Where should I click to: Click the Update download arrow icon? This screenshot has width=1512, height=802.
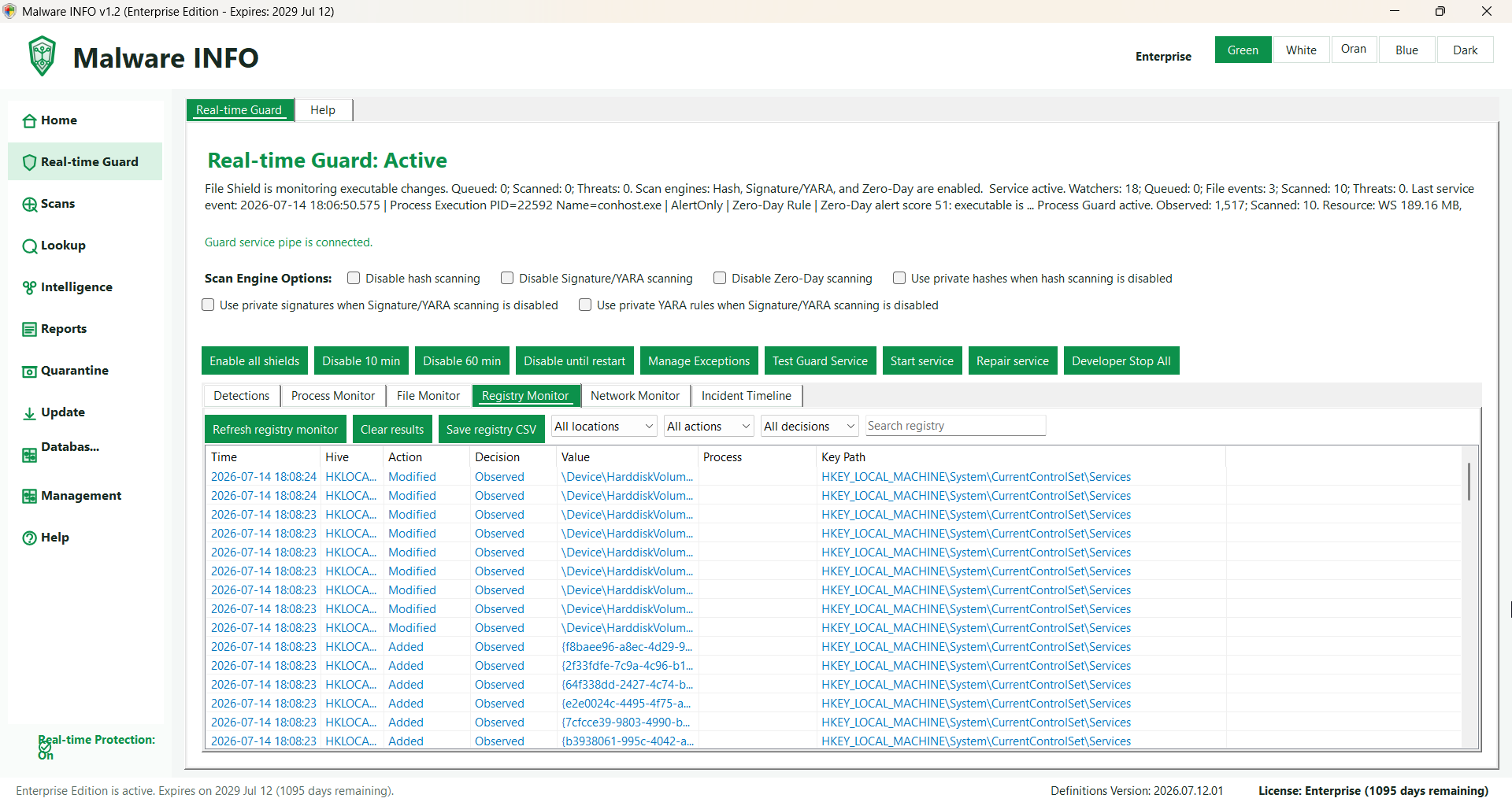tap(29, 412)
